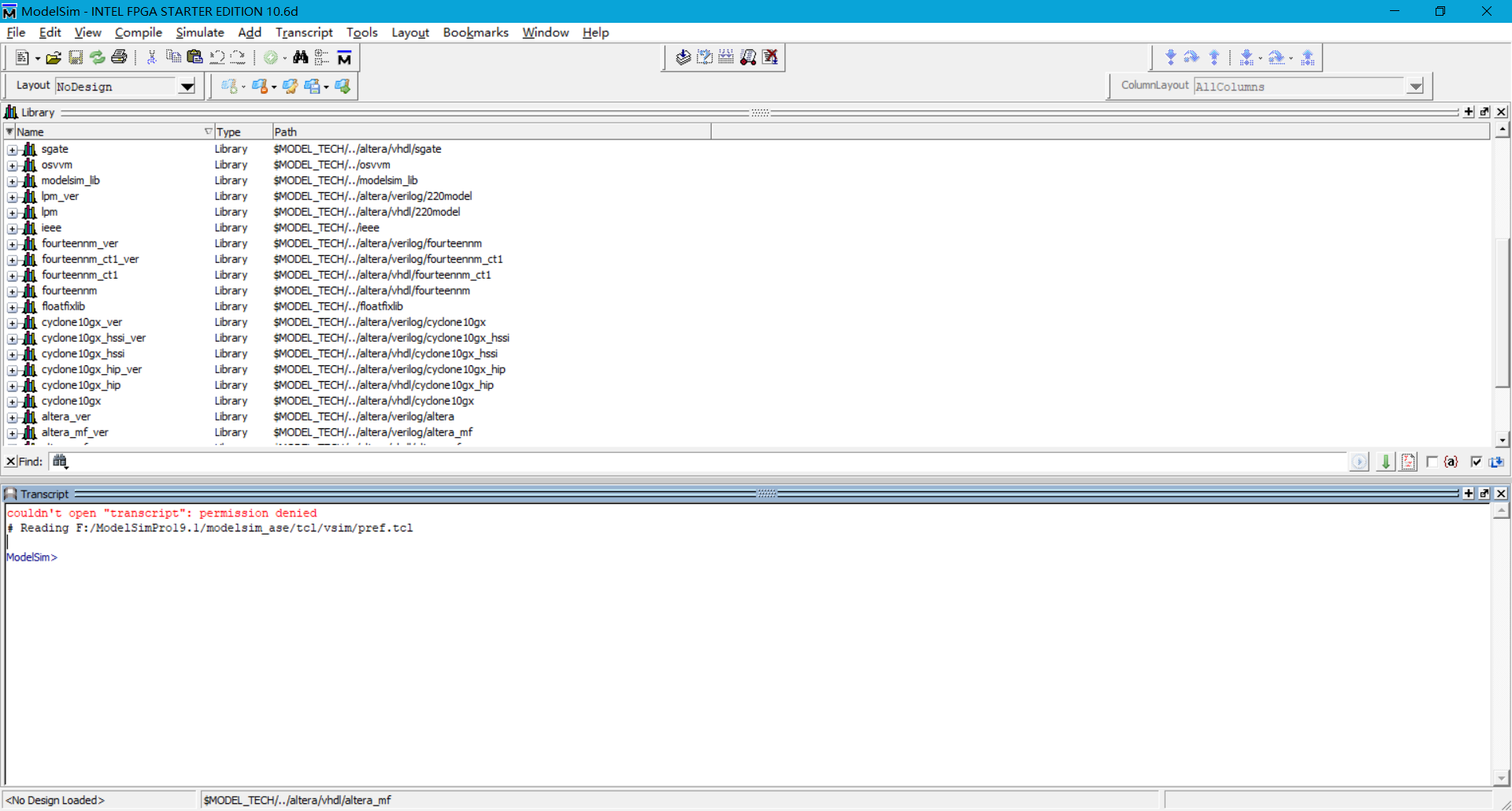The height and width of the screenshot is (811, 1512).
Task: Click the Type column header
Action: coord(243,131)
